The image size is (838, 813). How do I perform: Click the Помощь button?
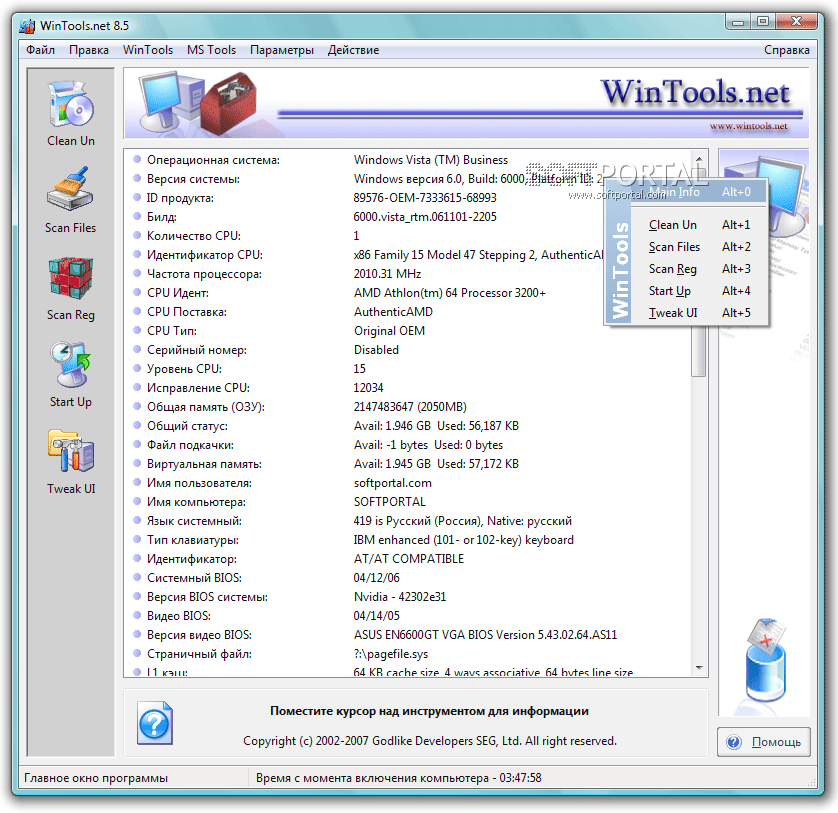click(764, 742)
